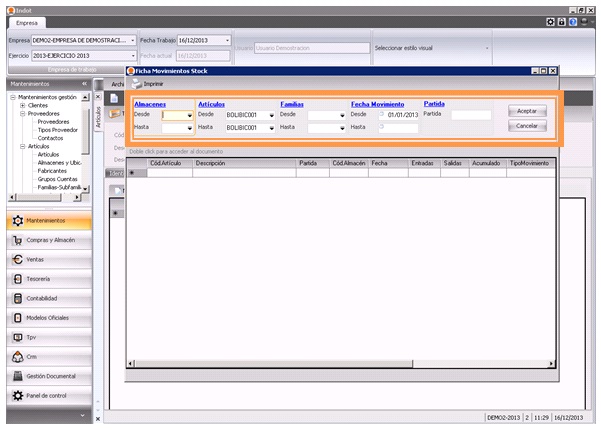This screenshot has height=430, width=601.
Task: Open the Seleccionar estilo visual dropdown
Action: pos(487,47)
